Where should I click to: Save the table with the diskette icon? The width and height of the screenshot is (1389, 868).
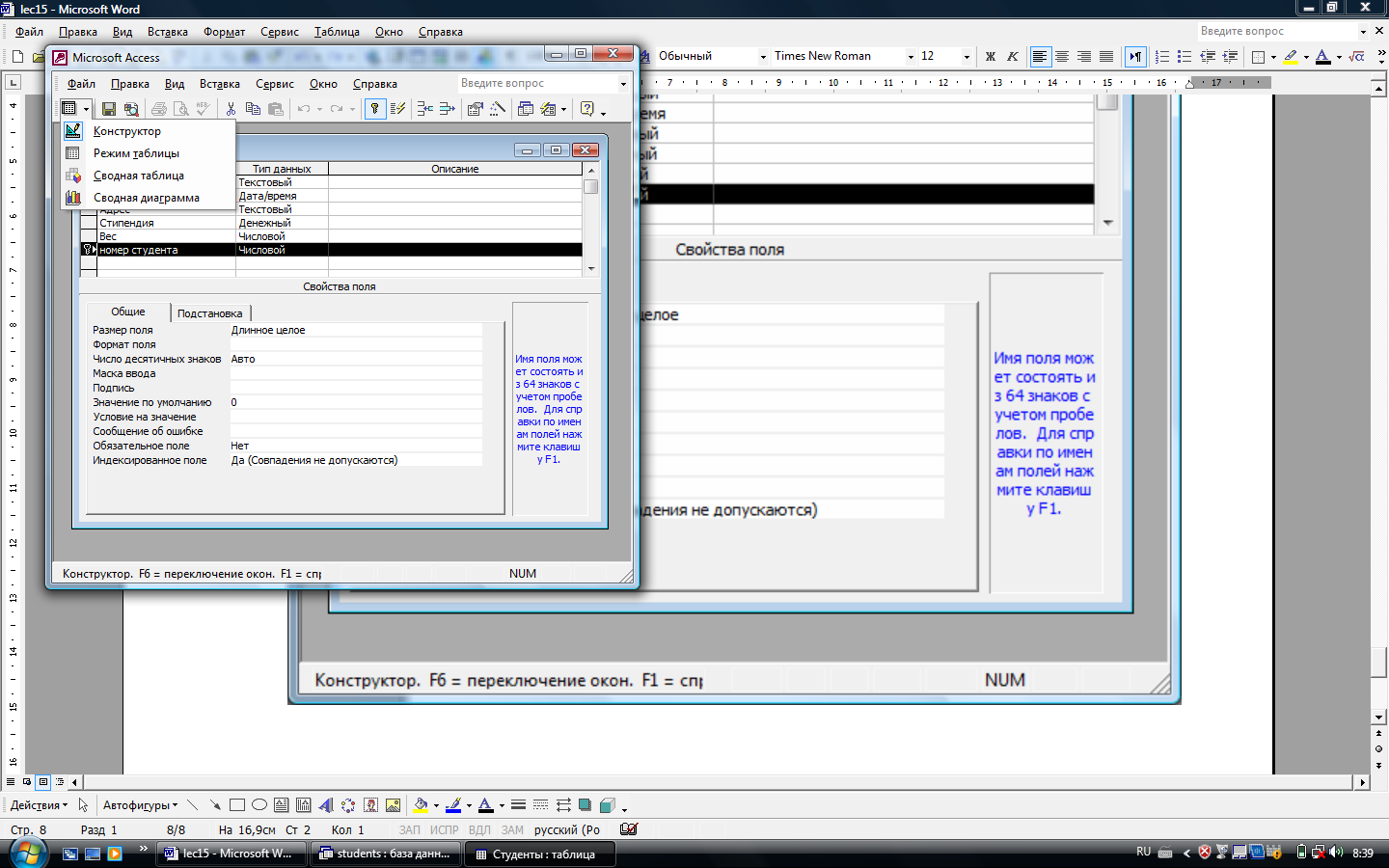point(109,109)
